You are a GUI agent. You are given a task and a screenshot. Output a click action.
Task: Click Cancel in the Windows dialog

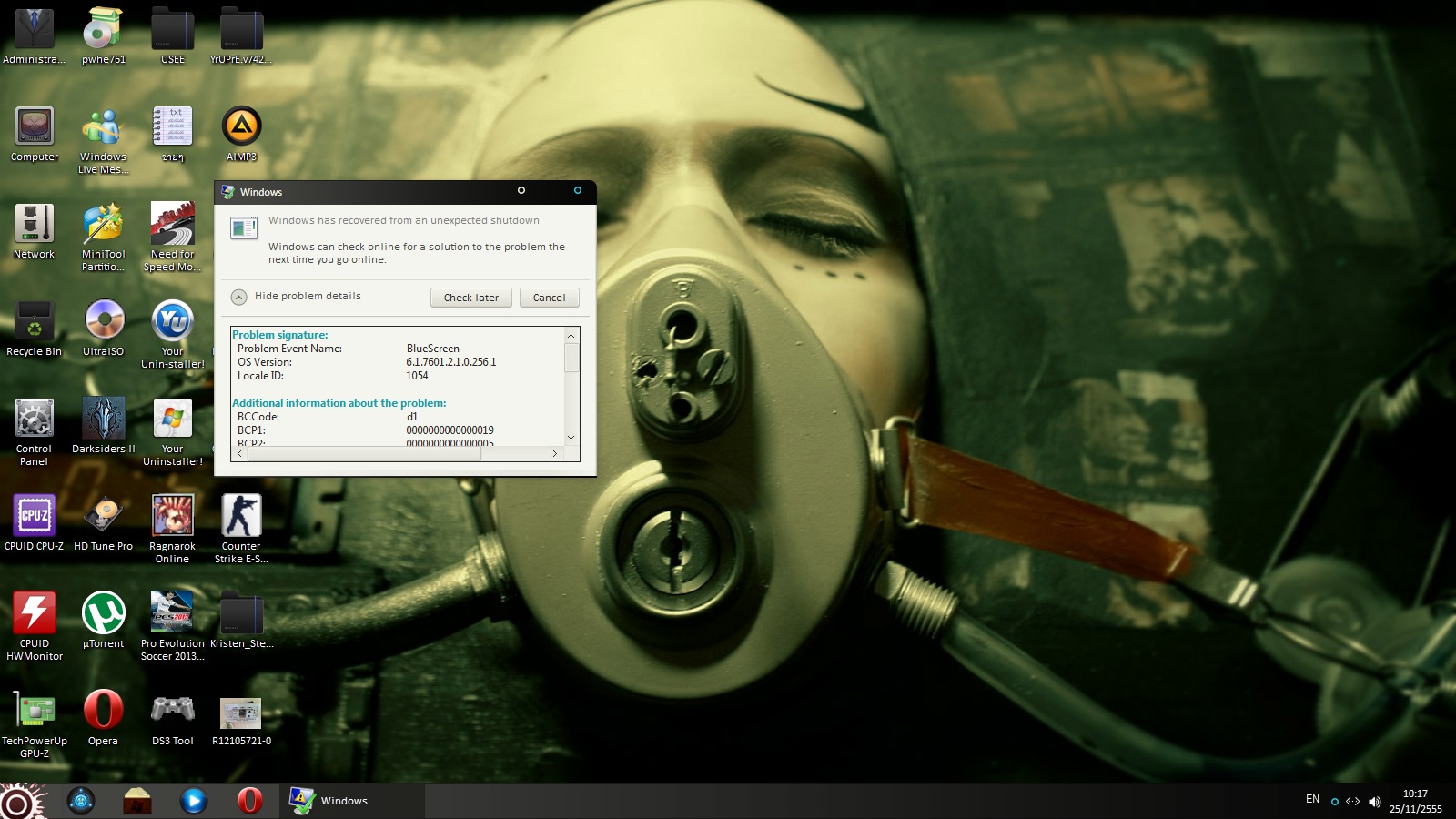coord(549,298)
